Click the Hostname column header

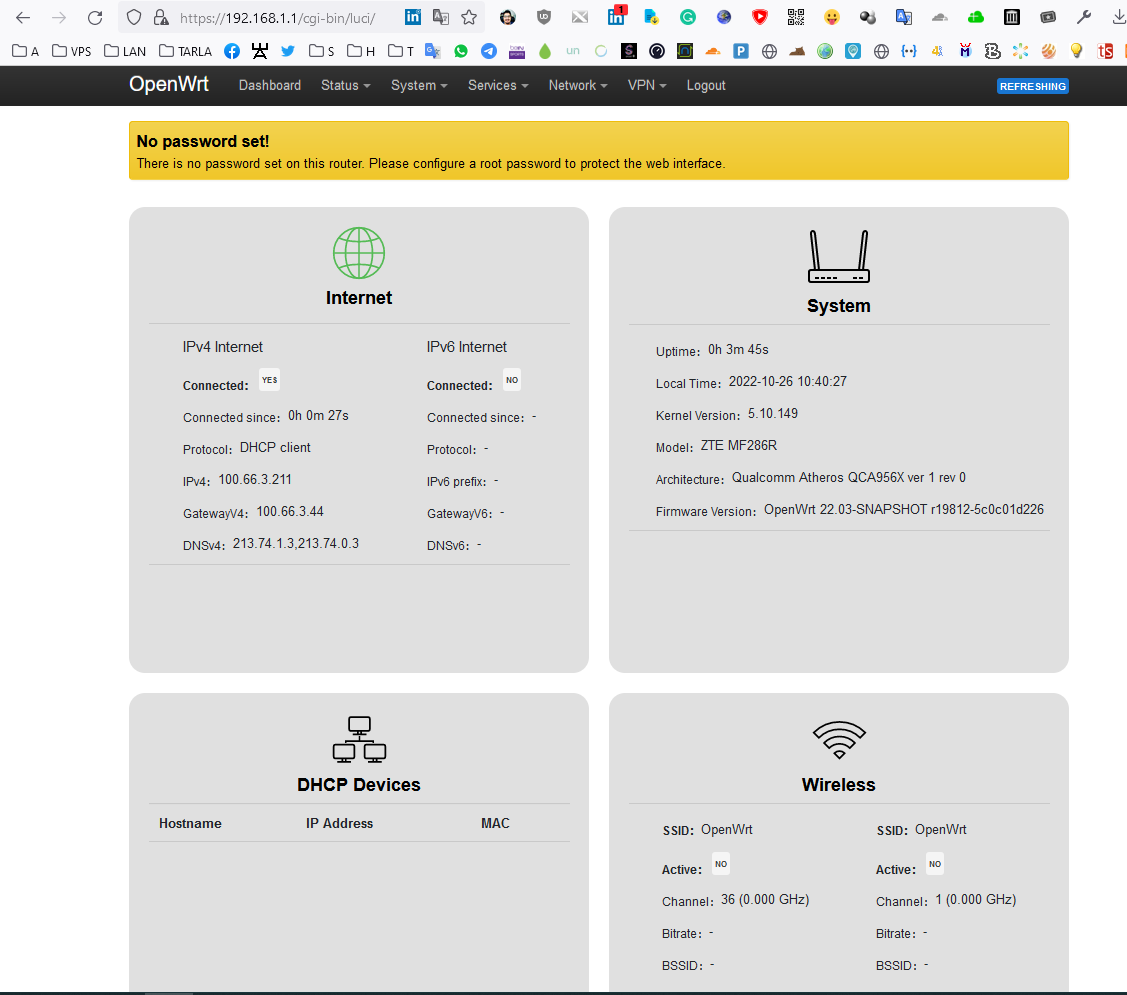pos(190,823)
